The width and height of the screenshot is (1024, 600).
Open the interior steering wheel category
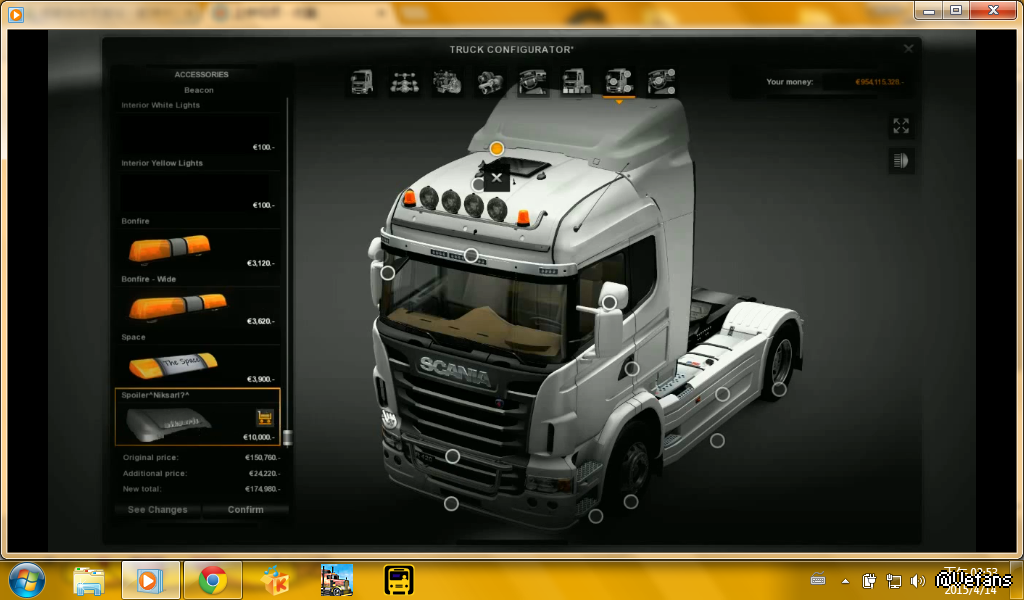(532, 82)
